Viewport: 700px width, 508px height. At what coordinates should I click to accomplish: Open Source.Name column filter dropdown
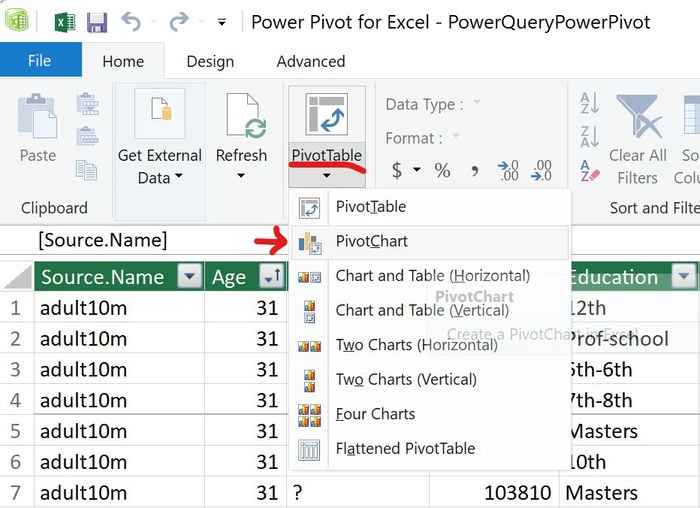pyautogui.click(x=190, y=277)
